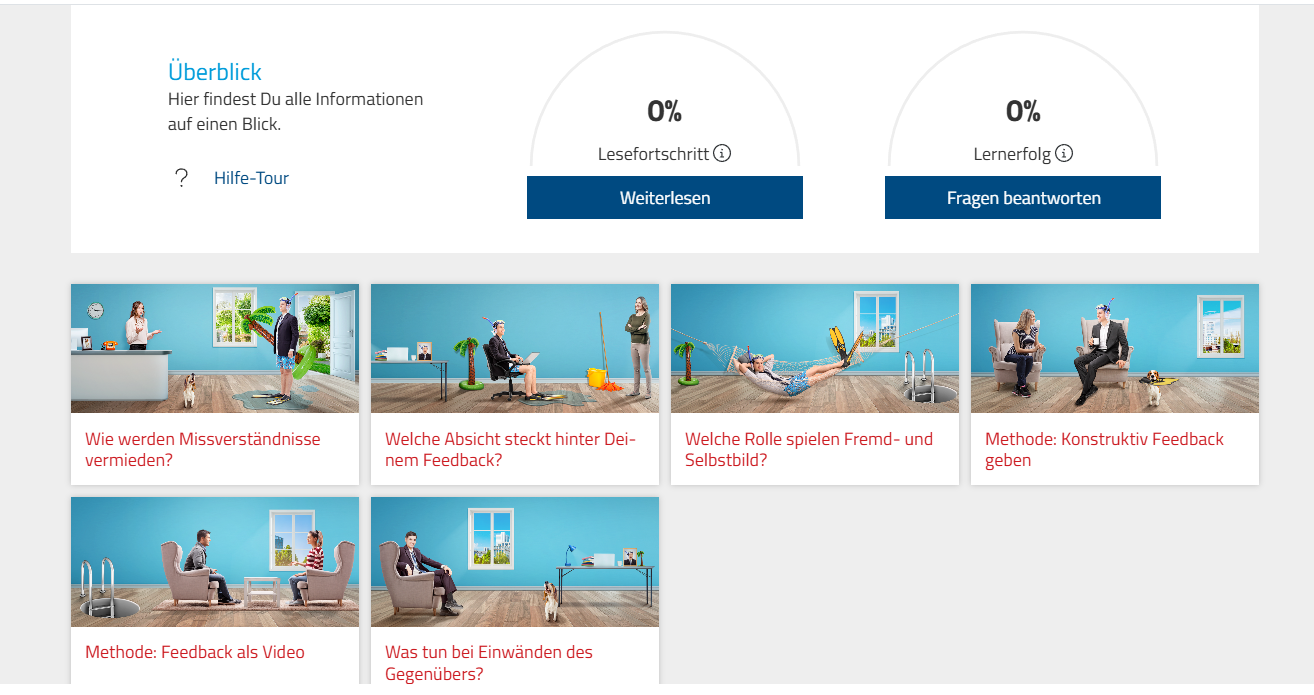Open the Überblick heading

[215, 72]
